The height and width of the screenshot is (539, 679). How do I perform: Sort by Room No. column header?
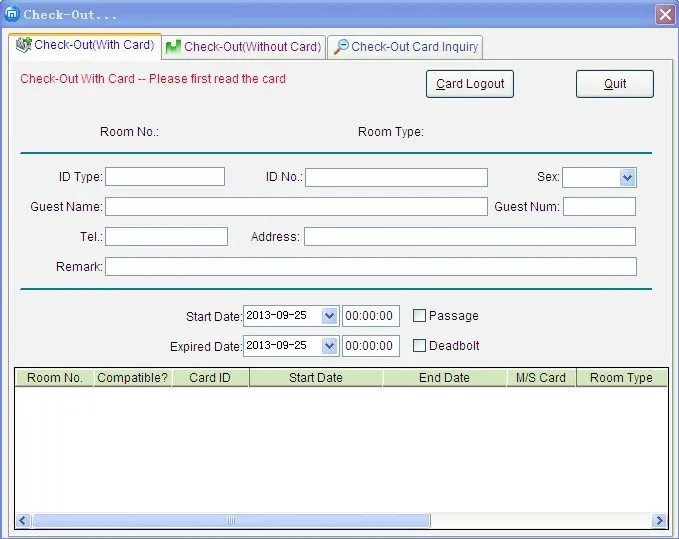point(55,378)
